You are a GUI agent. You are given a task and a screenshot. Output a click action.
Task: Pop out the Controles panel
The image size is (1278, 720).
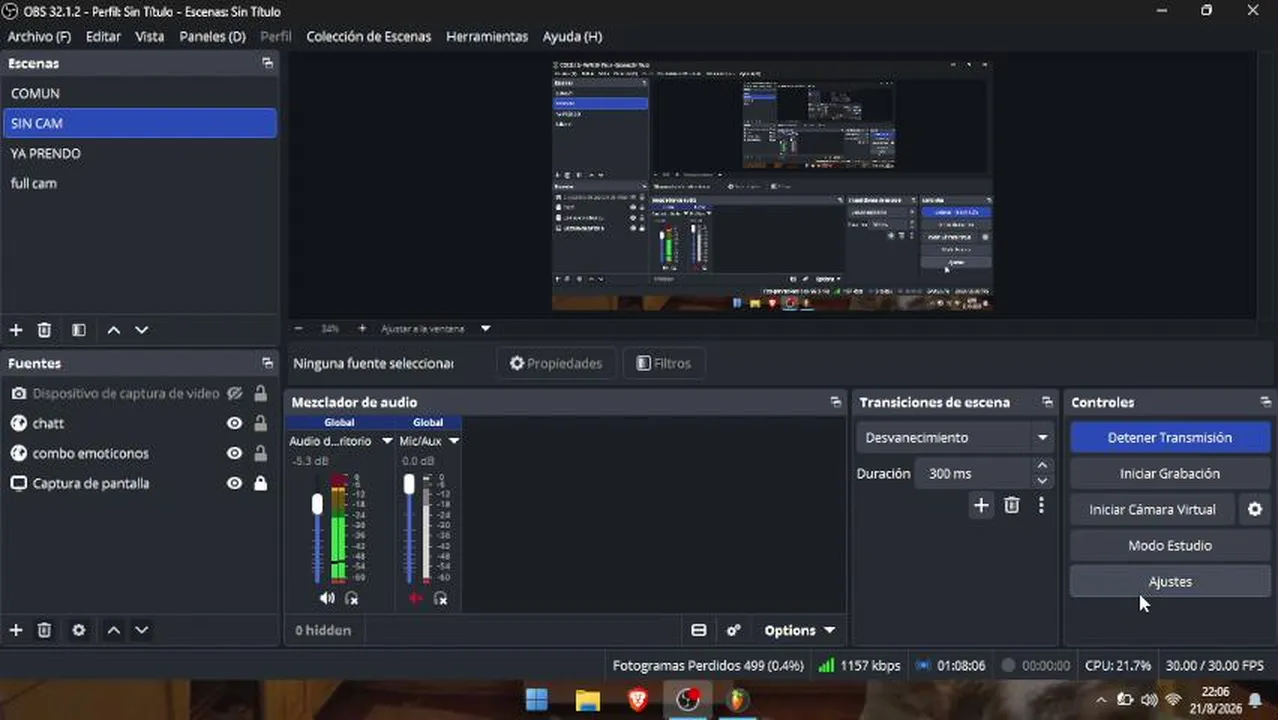[1266, 402]
